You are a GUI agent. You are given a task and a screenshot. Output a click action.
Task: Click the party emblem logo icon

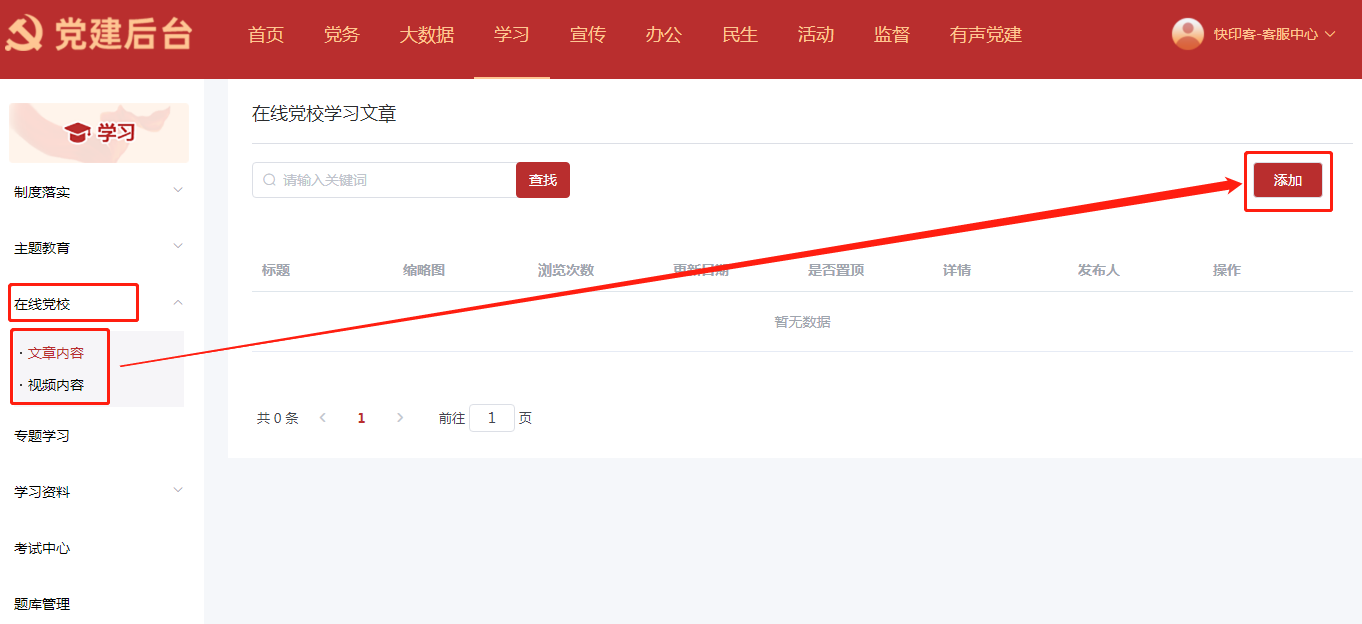coord(24,35)
